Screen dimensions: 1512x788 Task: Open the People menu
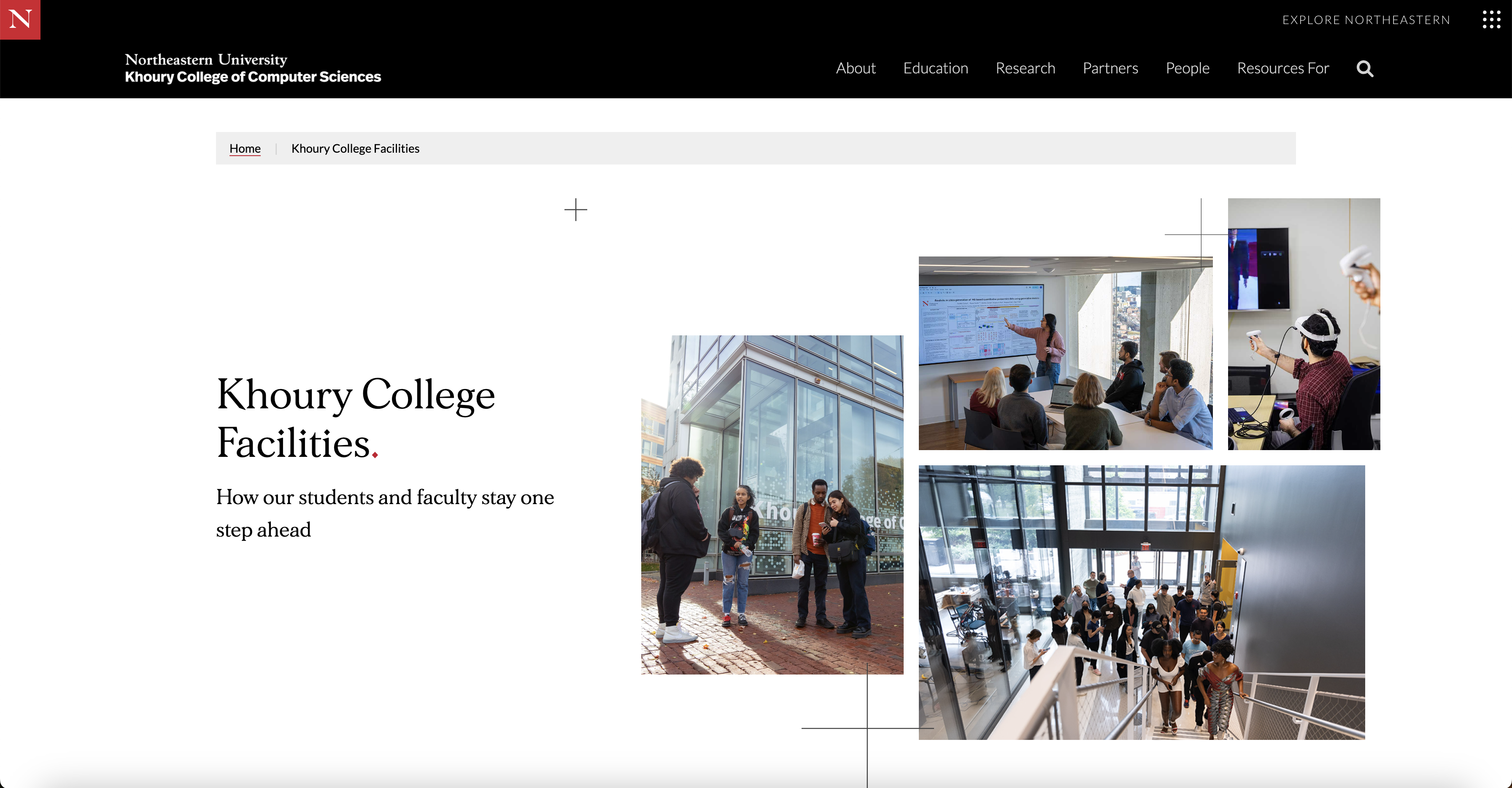(1187, 68)
